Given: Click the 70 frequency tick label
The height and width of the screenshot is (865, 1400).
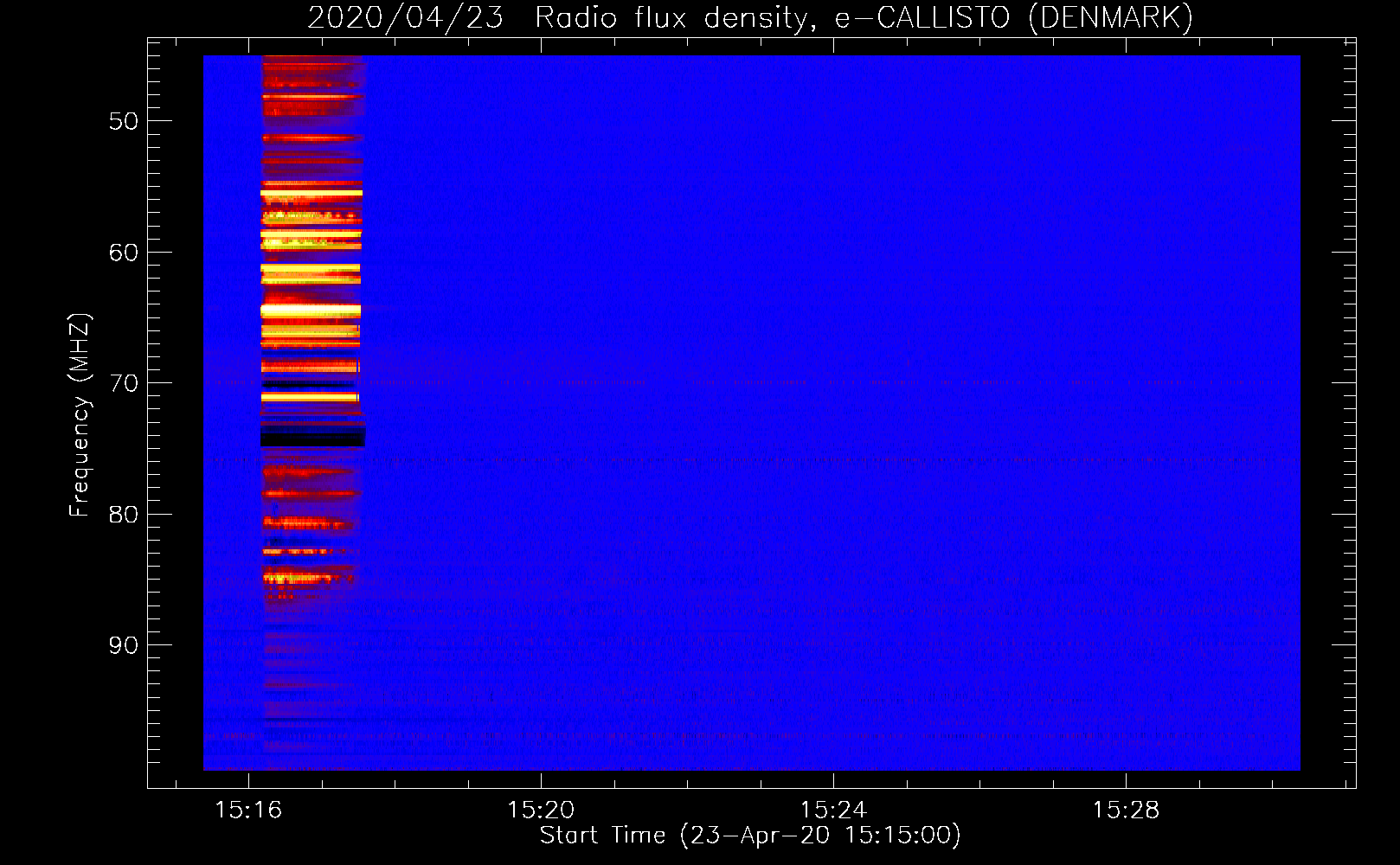Looking at the screenshot, I should click(x=124, y=383).
